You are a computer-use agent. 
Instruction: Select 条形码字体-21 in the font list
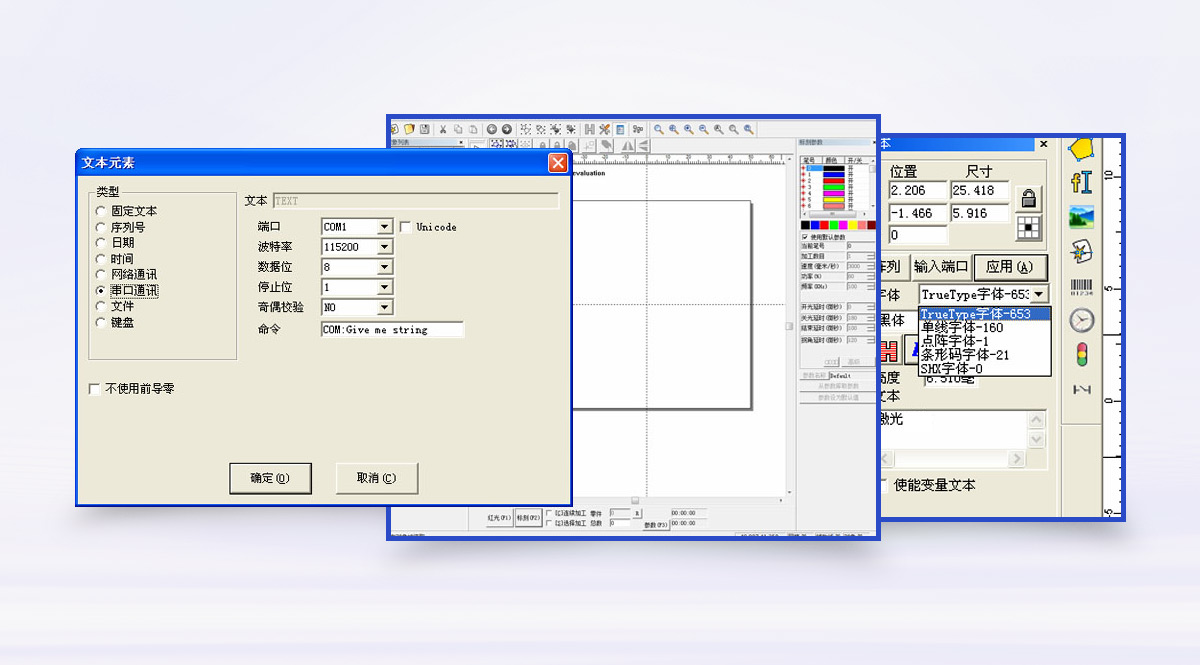[x=965, y=355]
